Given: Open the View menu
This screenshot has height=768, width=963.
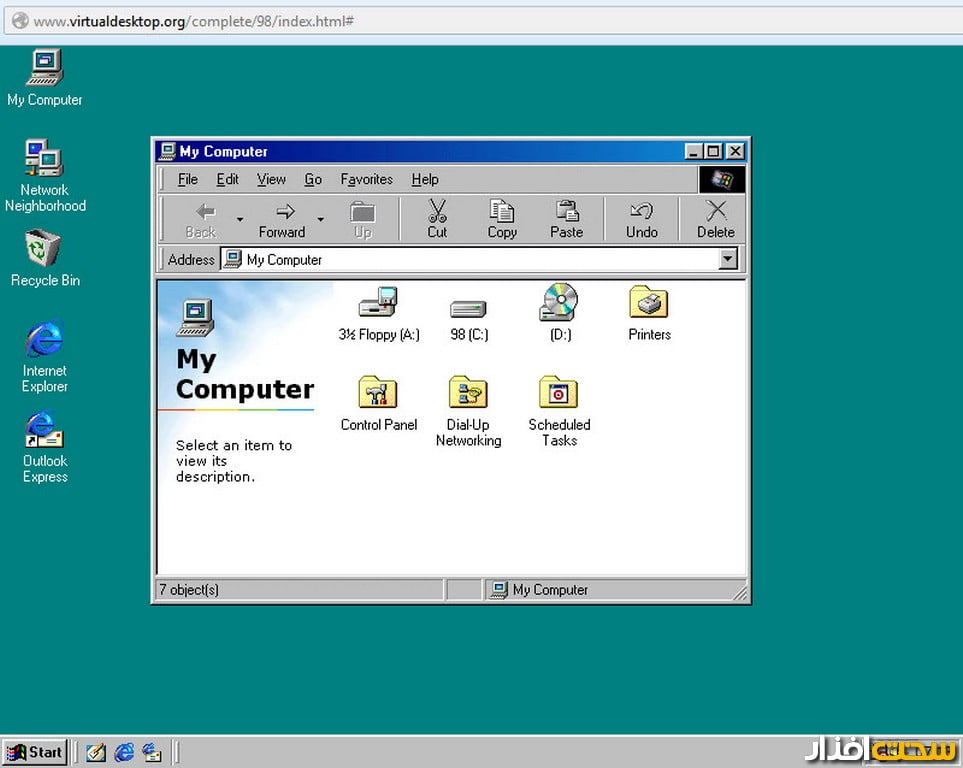Looking at the screenshot, I should pyautogui.click(x=271, y=180).
